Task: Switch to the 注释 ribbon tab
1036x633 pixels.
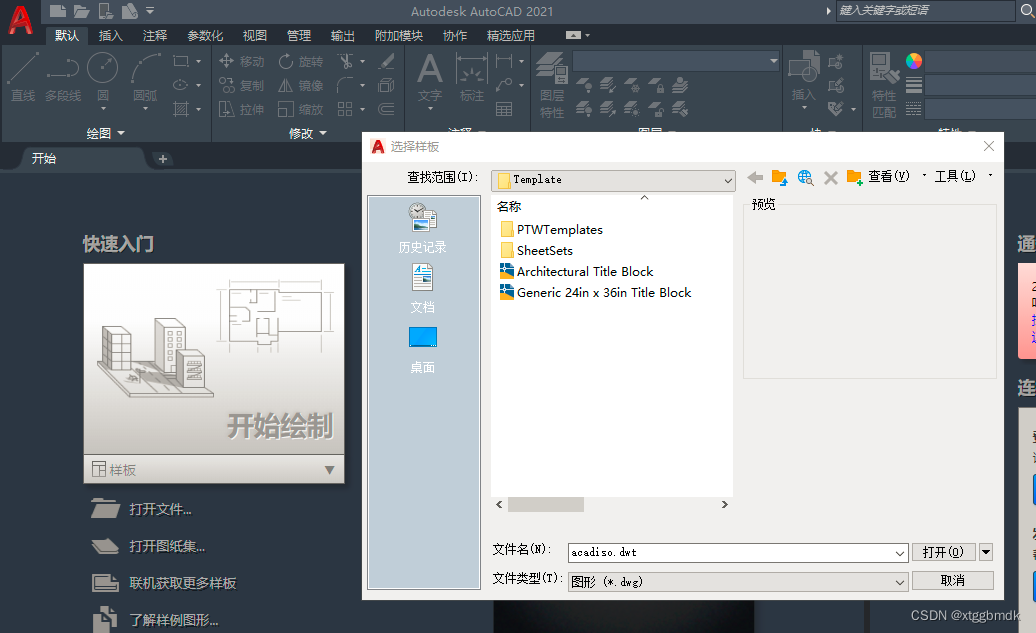Action: 155,36
